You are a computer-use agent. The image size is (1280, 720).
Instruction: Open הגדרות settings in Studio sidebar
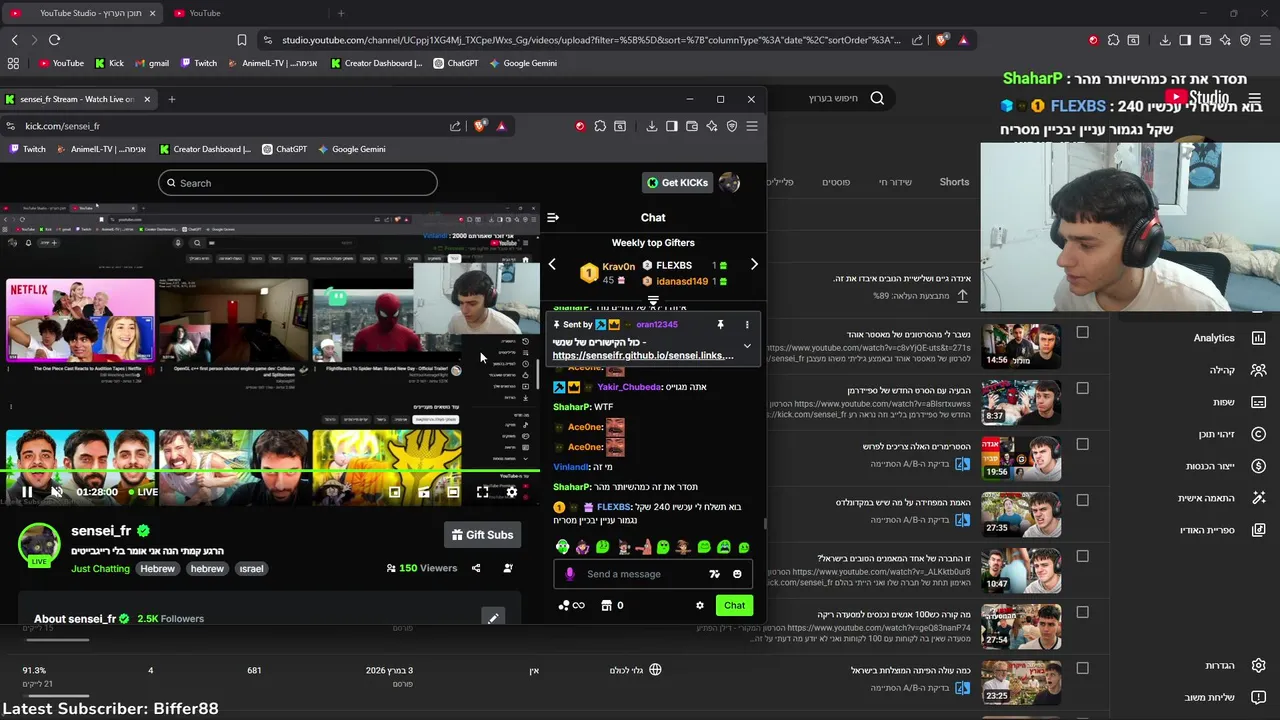(1236, 665)
